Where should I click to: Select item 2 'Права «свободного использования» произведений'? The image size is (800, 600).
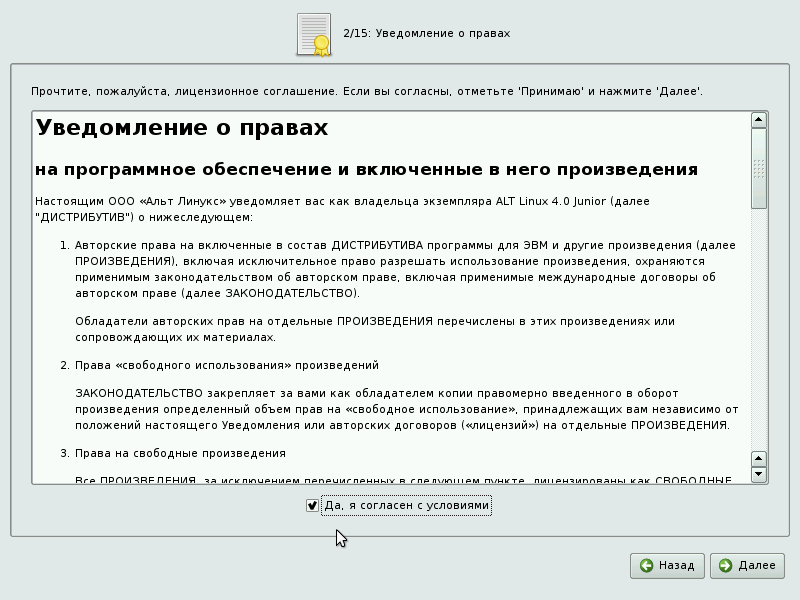pos(227,365)
